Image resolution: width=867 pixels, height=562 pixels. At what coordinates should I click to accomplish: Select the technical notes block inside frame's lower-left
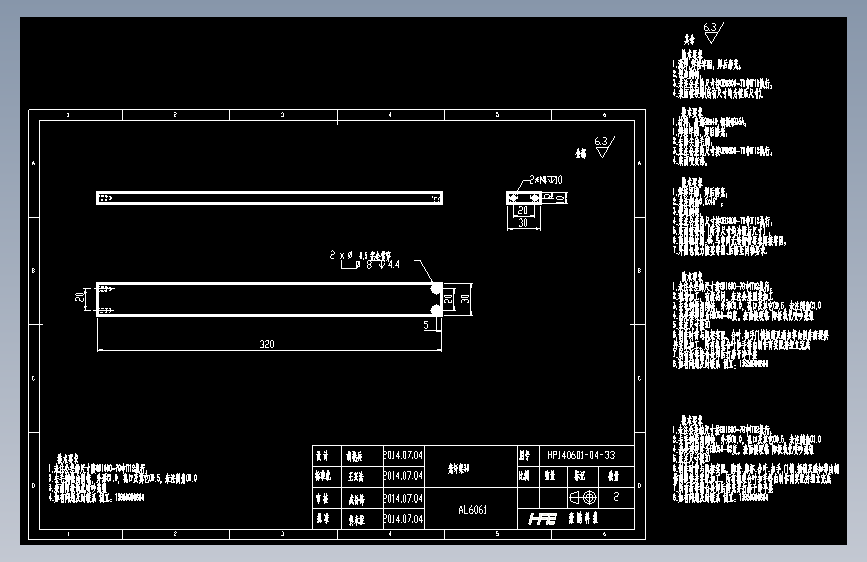point(123,478)
